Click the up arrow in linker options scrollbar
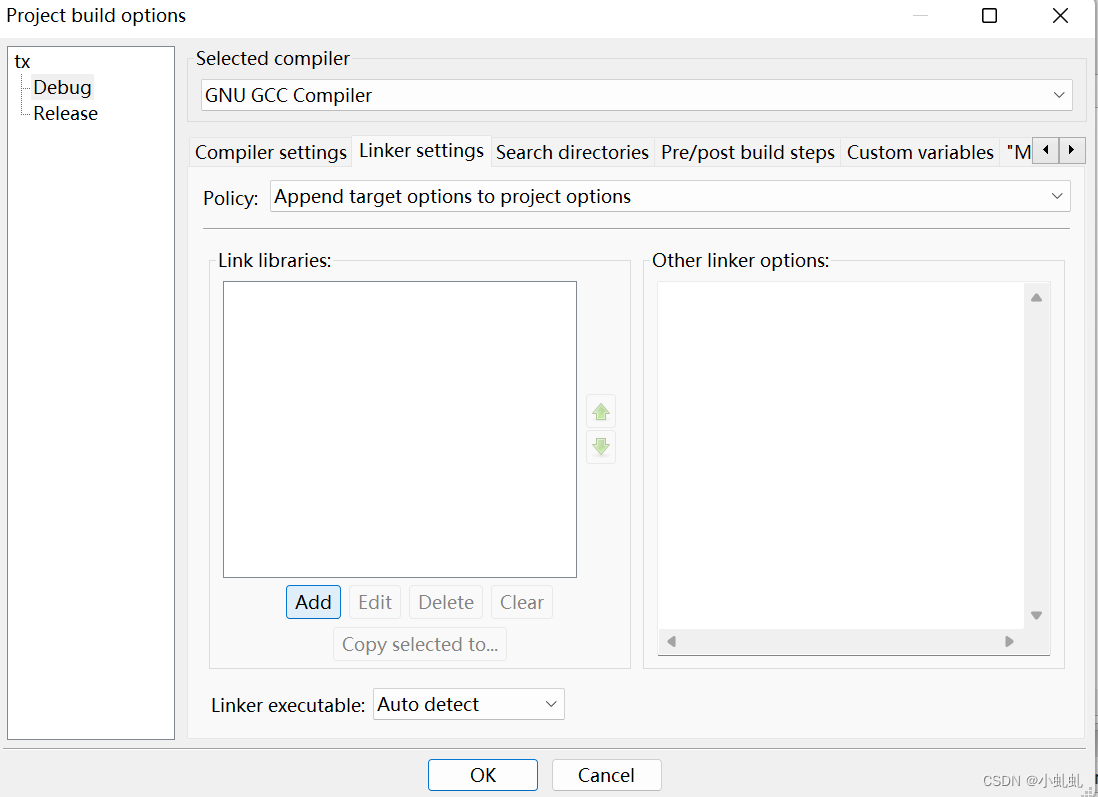 1036,298
